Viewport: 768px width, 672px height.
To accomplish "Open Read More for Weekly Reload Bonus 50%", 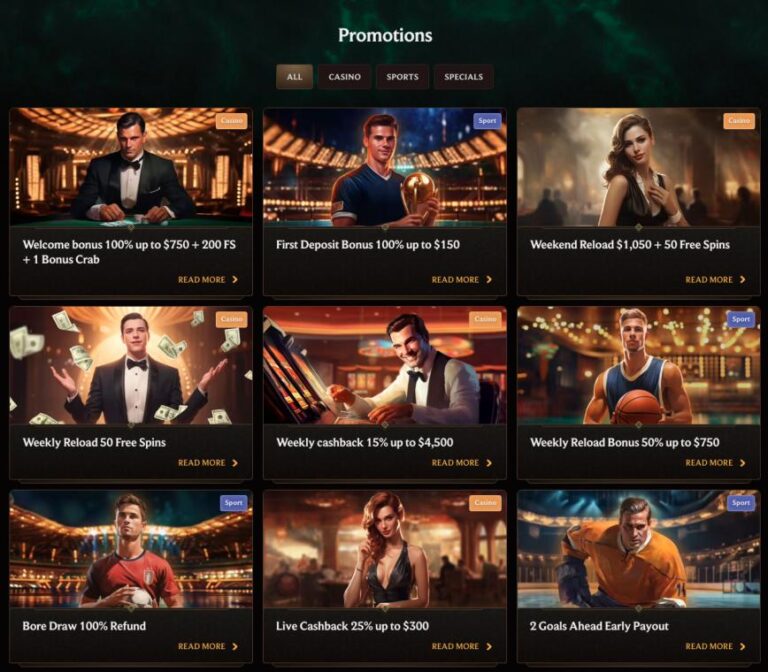I will (x=716, y=463).
